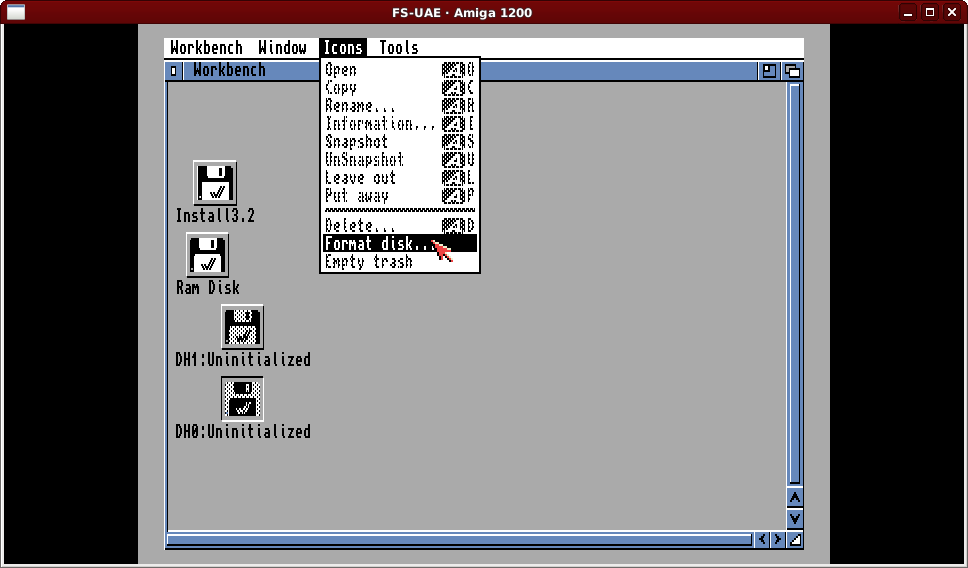Choose Format disk... from Icons menu
The width and height of the screenshot is (968, 568).
pos(400,243)
